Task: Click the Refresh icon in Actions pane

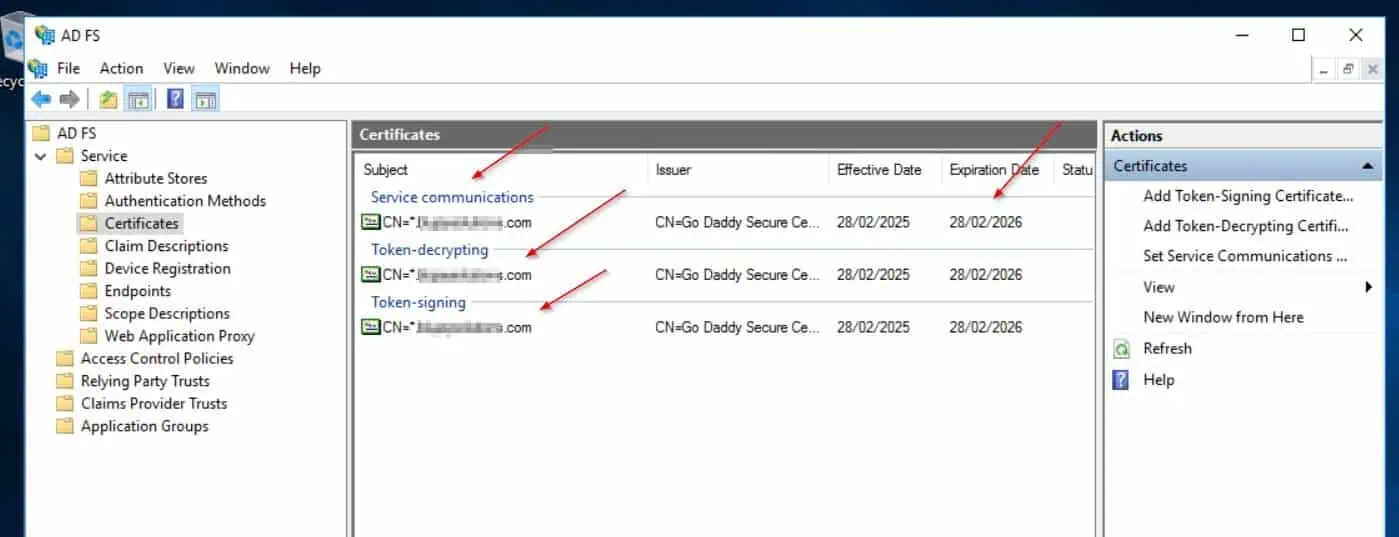Action: (x=1122, y=349)
